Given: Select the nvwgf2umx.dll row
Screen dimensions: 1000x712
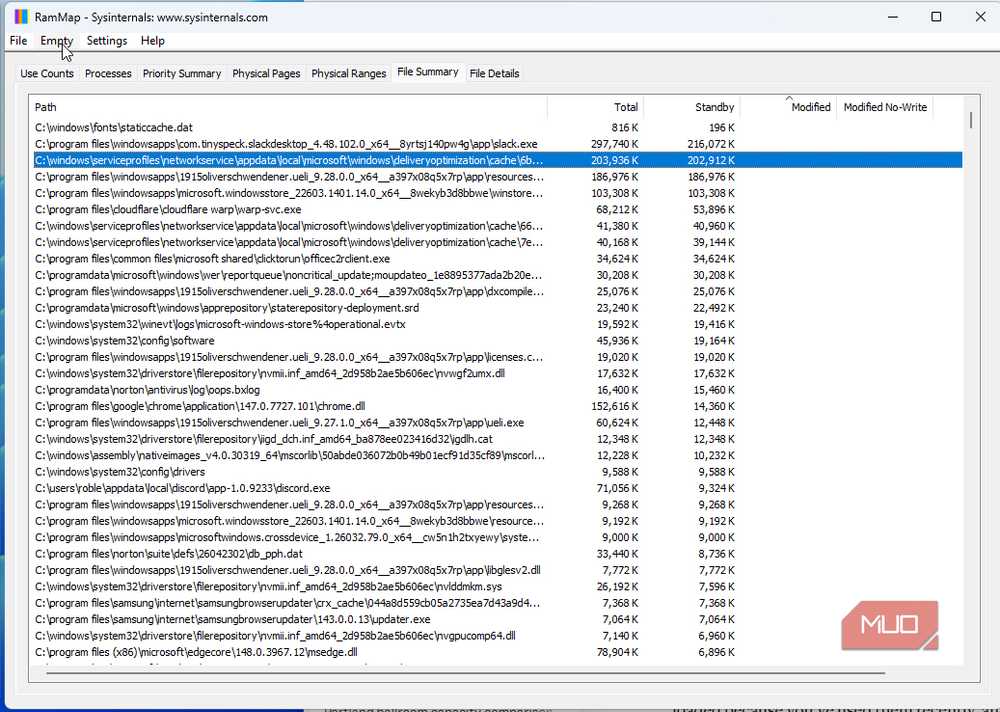Looking at the screenshot, I should tap(497, 373).
